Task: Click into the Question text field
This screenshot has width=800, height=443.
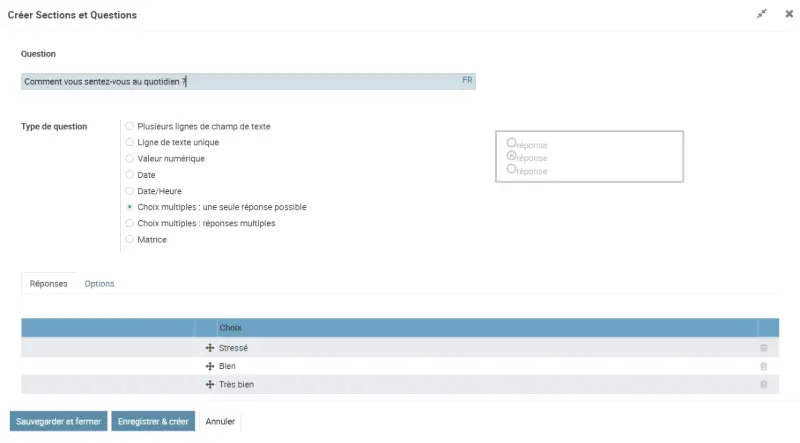Action: pos(240,81)
